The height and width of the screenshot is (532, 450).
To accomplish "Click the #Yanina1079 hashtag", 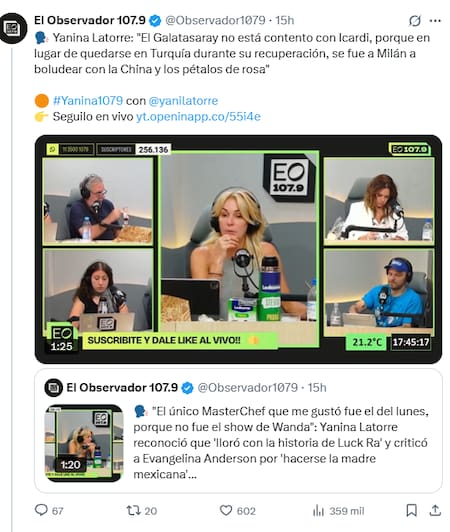I will point(88,101).
